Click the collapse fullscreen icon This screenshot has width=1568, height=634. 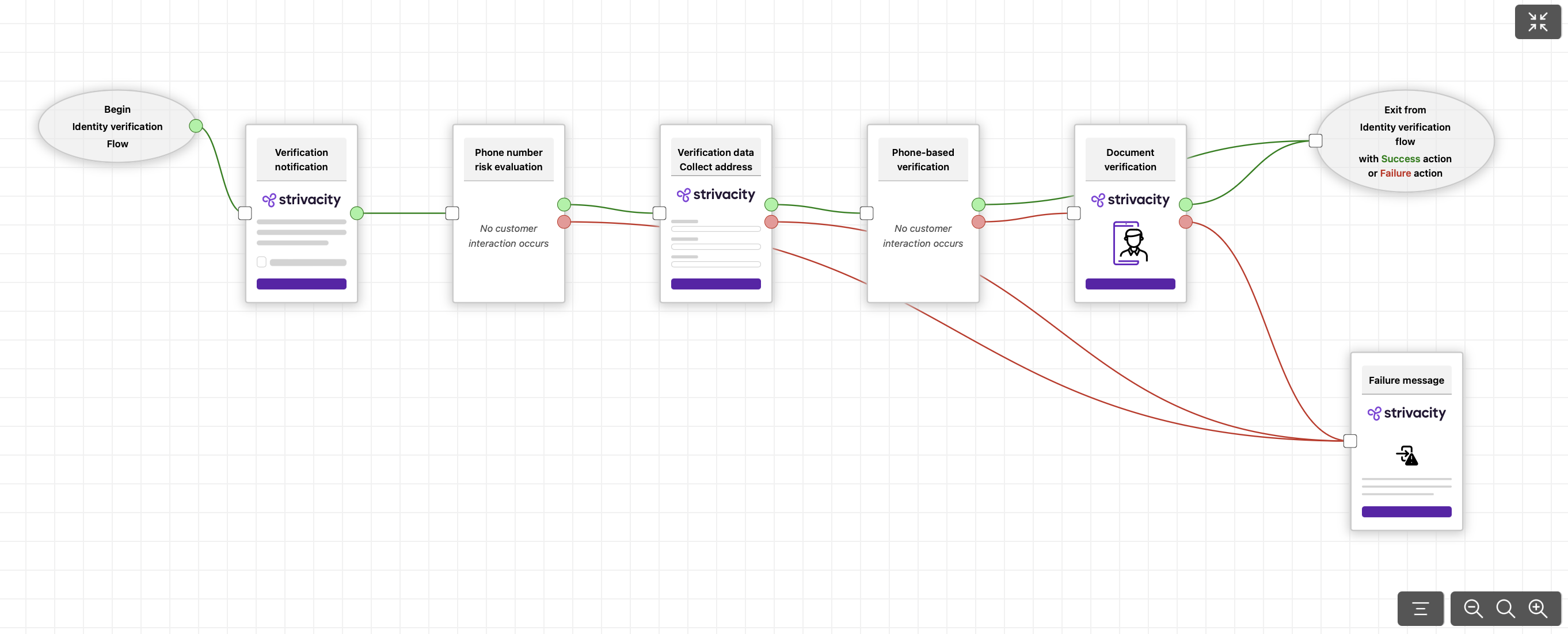point(1537,22)
